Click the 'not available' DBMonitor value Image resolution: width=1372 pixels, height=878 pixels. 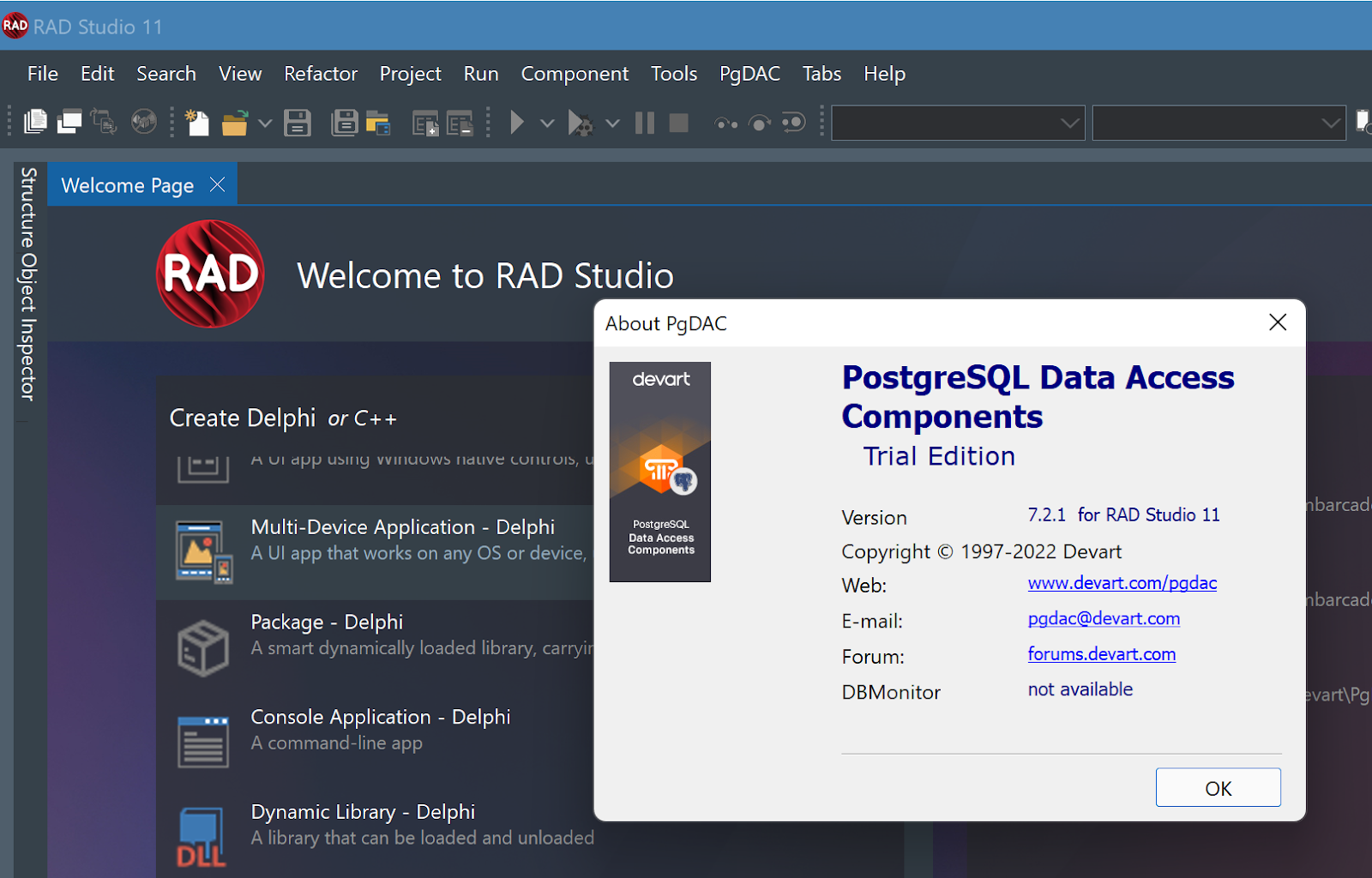click(x=1080, y=689)
